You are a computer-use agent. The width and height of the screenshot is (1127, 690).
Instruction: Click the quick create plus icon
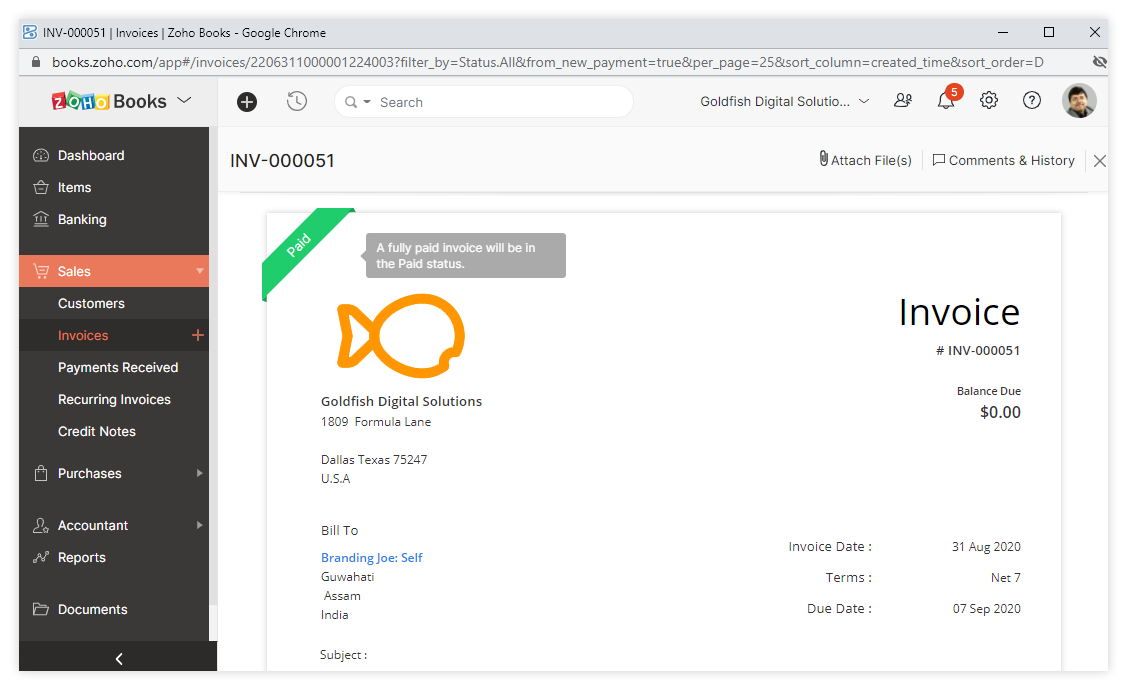click(247, 102)
